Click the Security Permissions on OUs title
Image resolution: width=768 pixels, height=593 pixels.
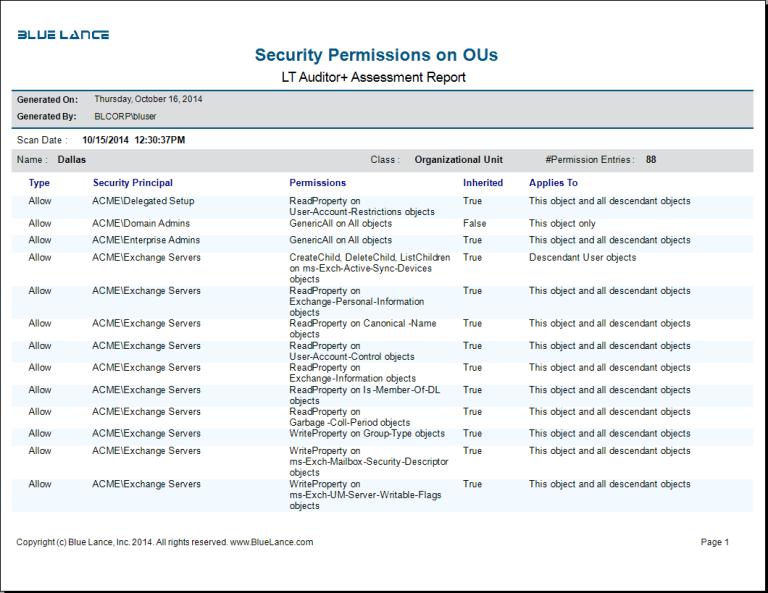click(x=376, y=55)
